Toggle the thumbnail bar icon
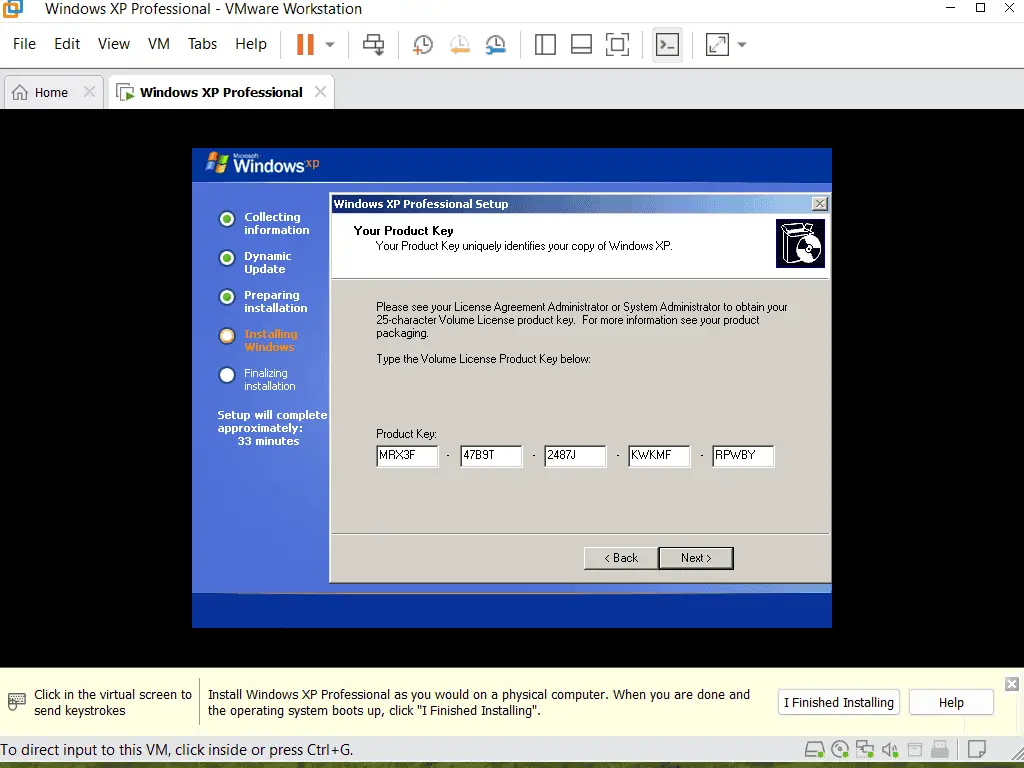This screenshot has height=768, width=1024. [581, 44]
